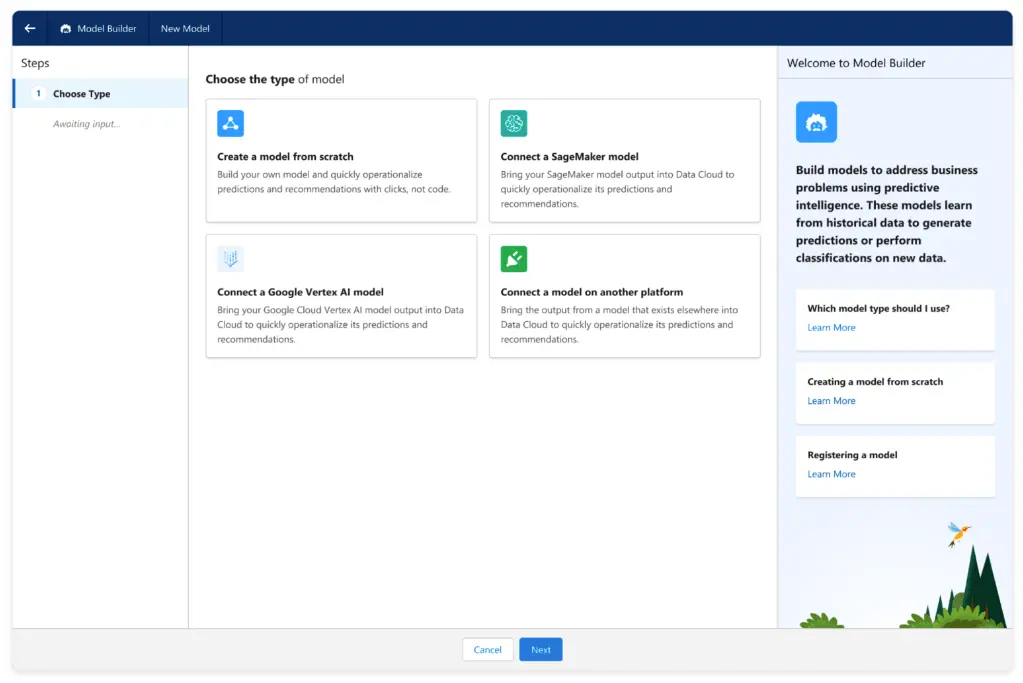
Task: Click the back arrow in the header
Action: tap(28, 28)
